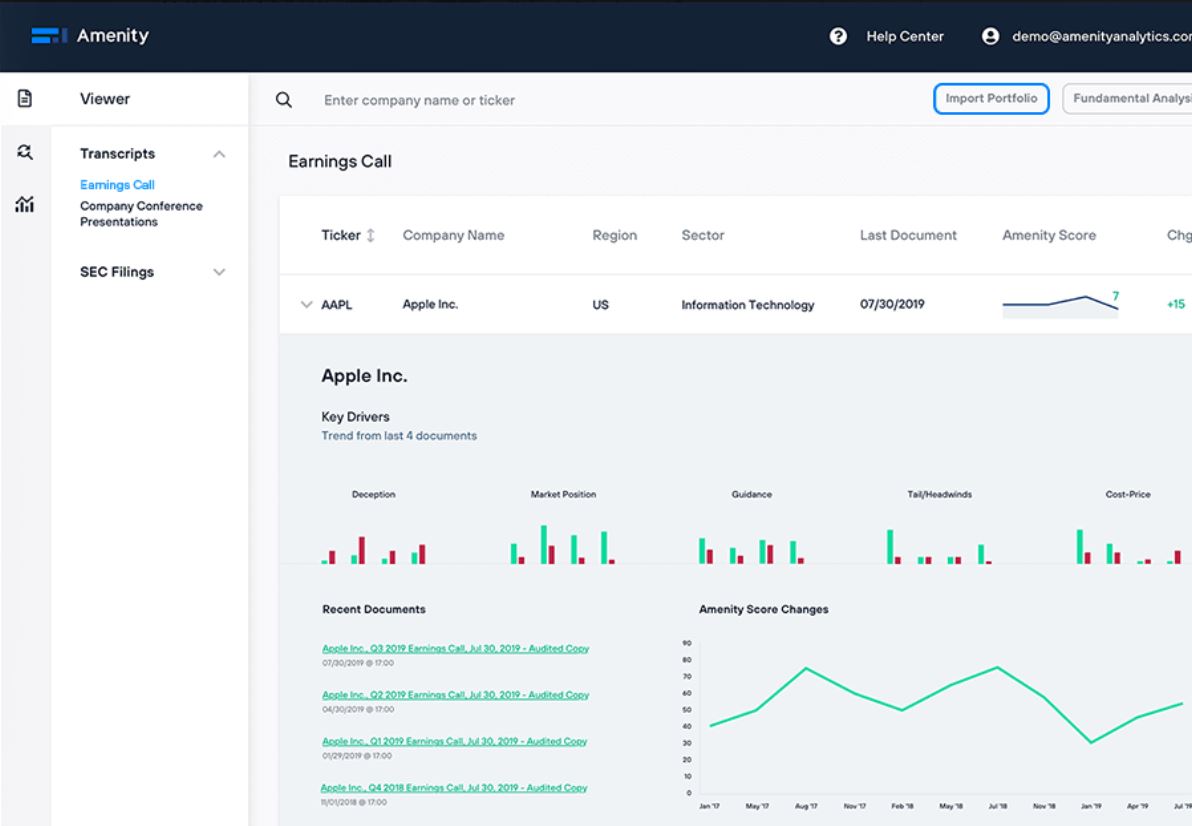This screenshot has height=826, width=1192.
Task: Open Apple Q4 2018 Earnings Call document
Action: pos(453,788)
